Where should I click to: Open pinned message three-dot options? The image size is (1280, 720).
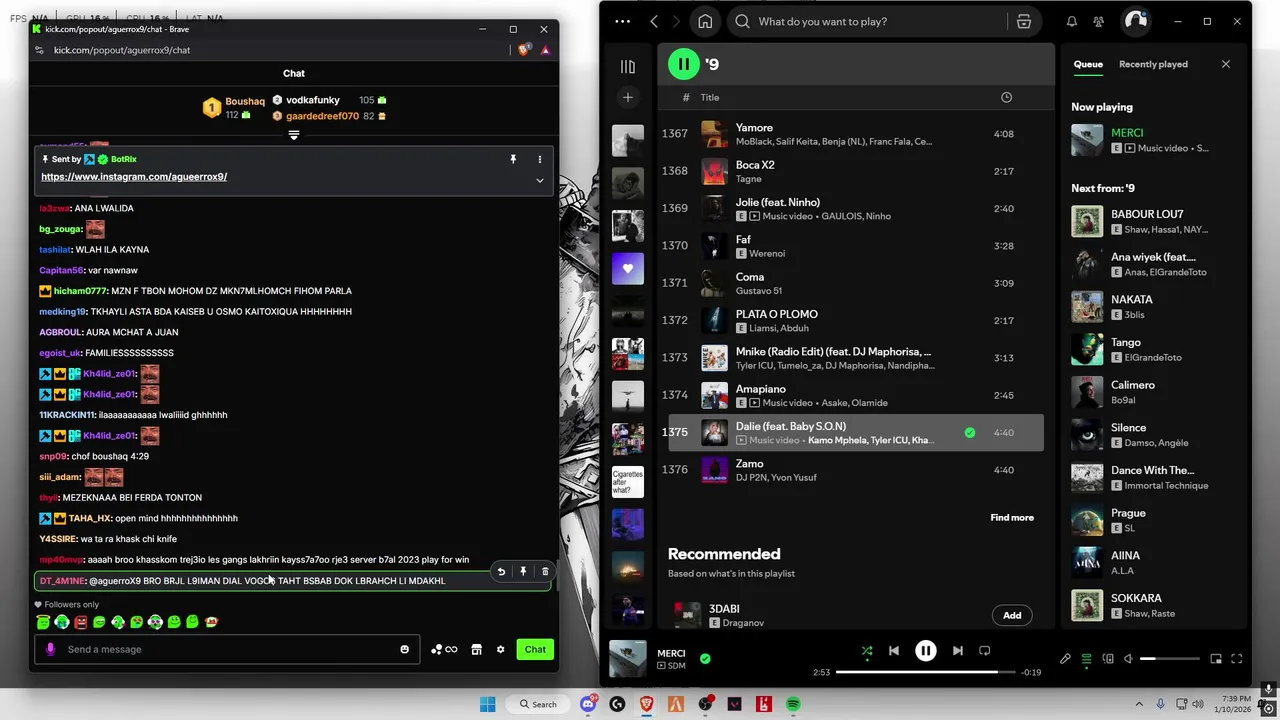point(540,159)
